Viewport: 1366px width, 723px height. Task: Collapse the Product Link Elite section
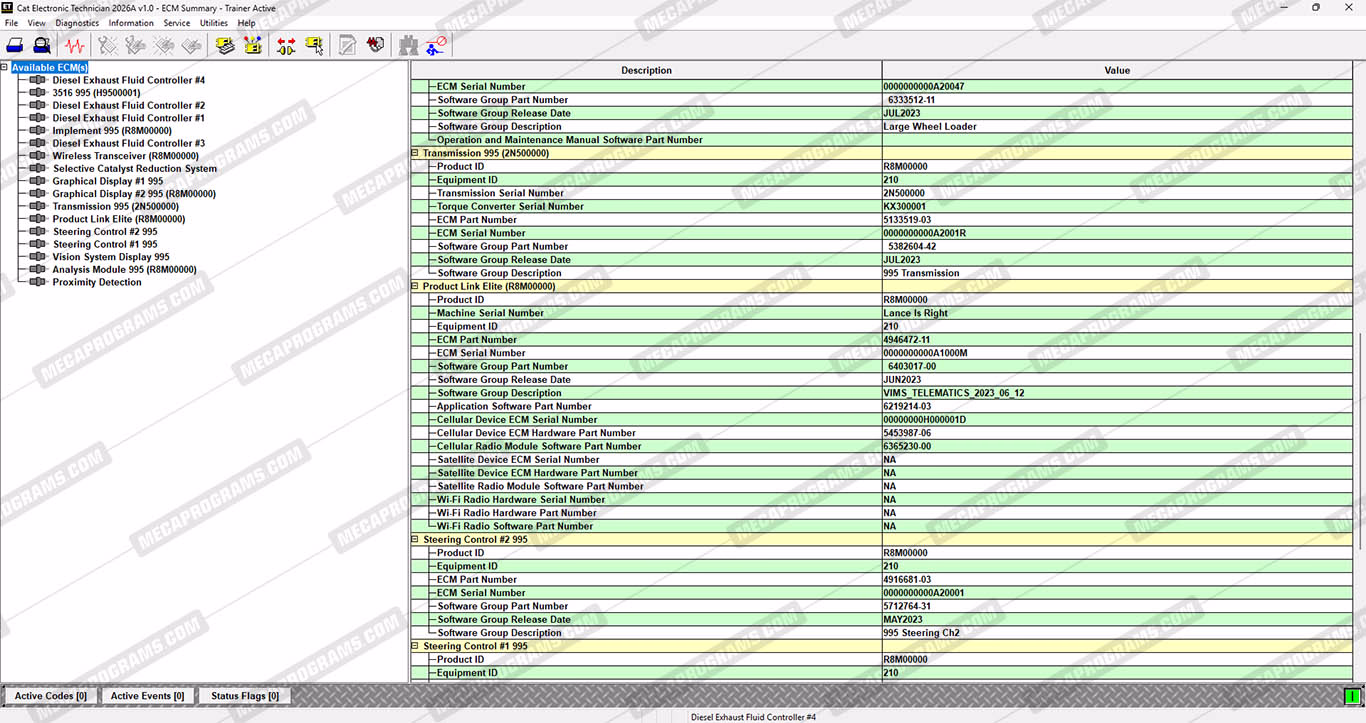[415, 286]
